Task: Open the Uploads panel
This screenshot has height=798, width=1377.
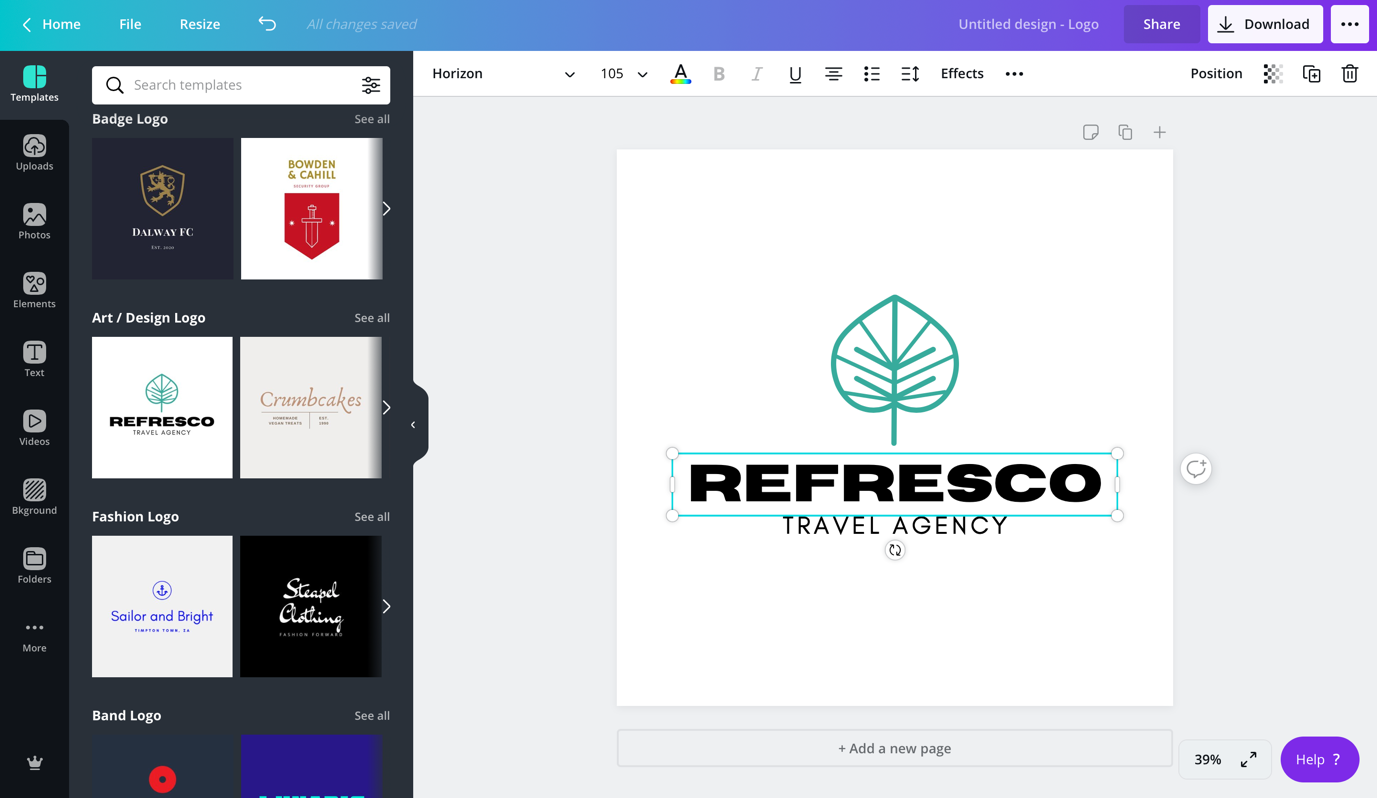Action: [34, 153]
